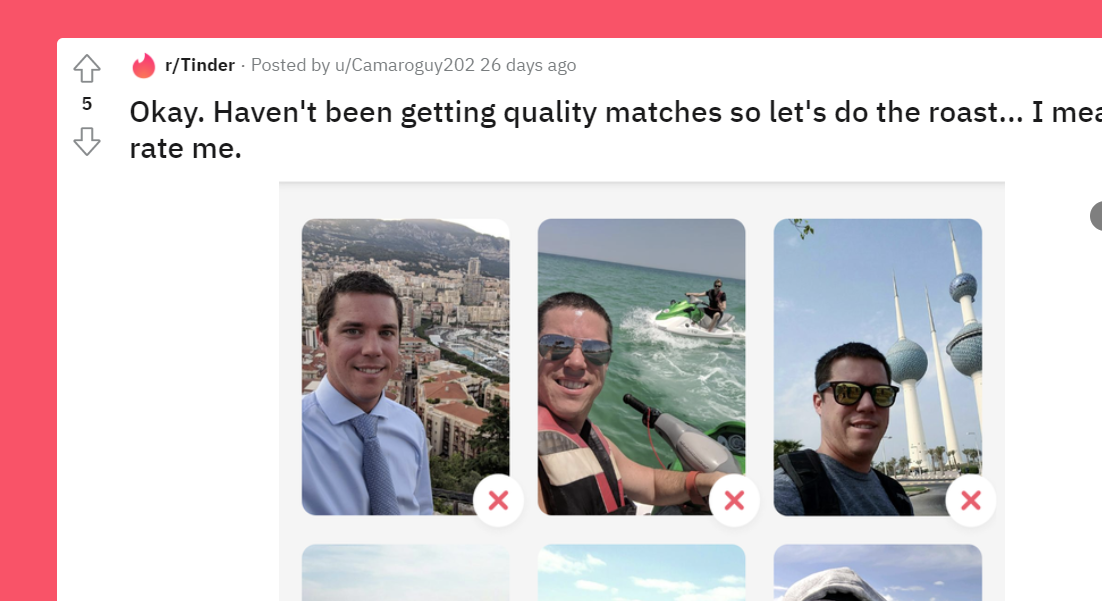Viewport: 1102px width, 601px height.
Task: Open the r/Tinder subreddit link
Action: 200,65
